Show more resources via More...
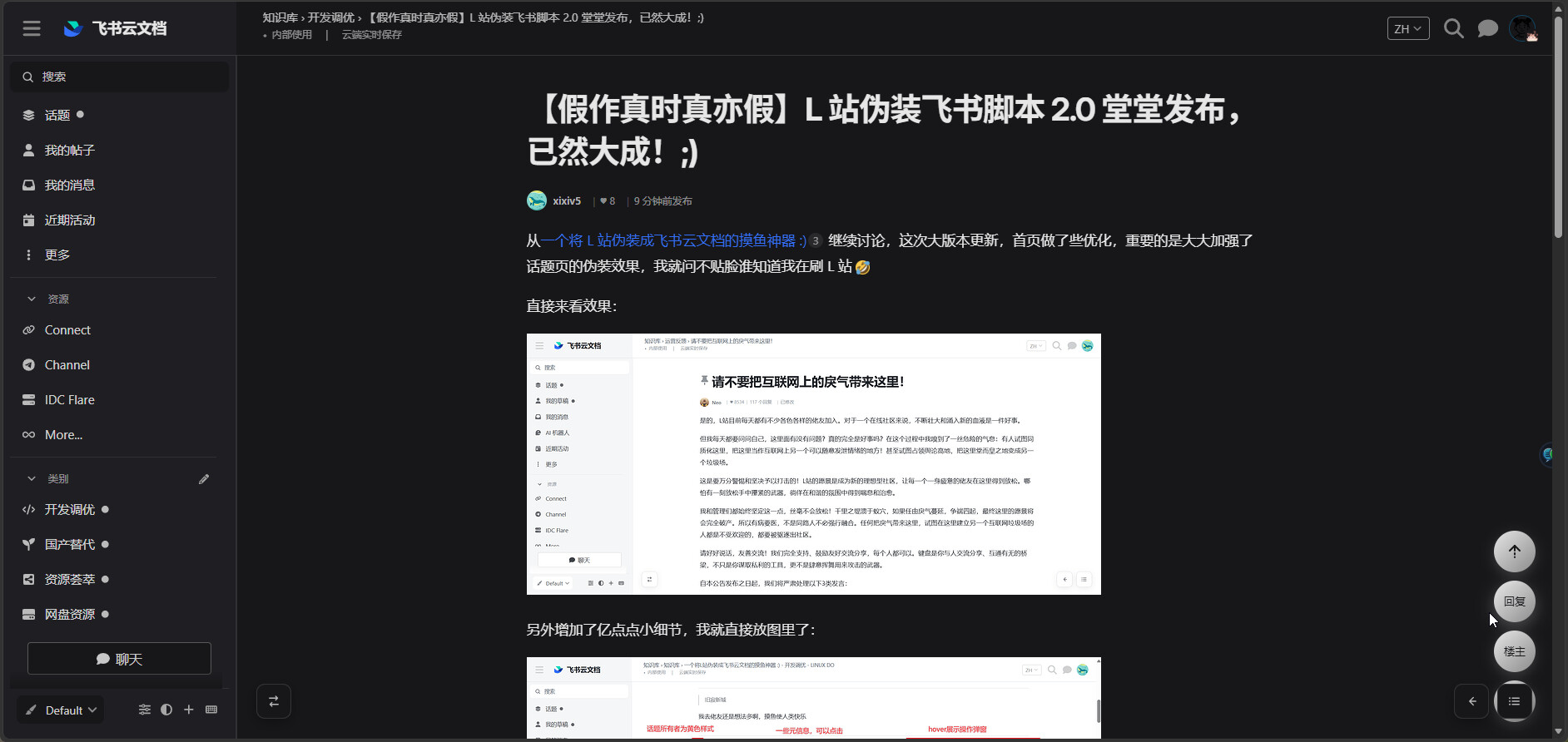The height and width of the screenshot is (742, 1568). (63, 435)
